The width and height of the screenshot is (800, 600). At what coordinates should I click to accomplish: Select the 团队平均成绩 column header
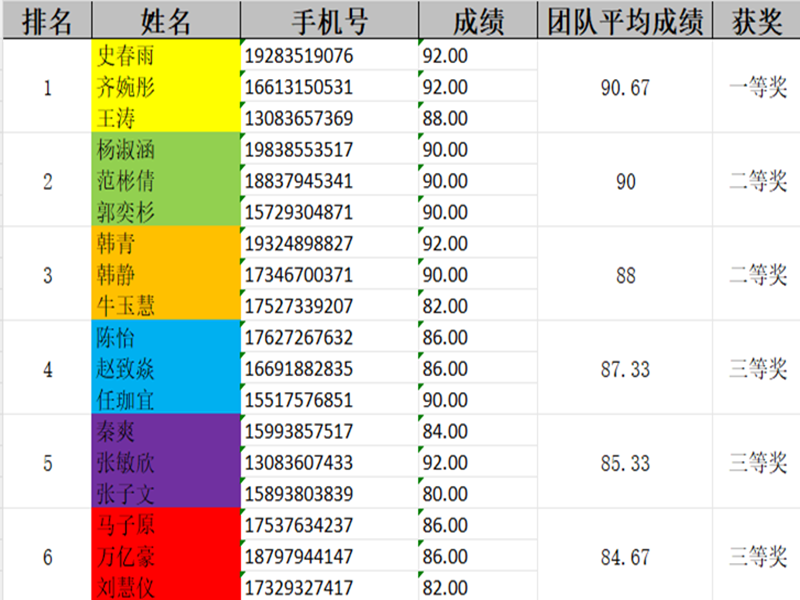[624, 20]
